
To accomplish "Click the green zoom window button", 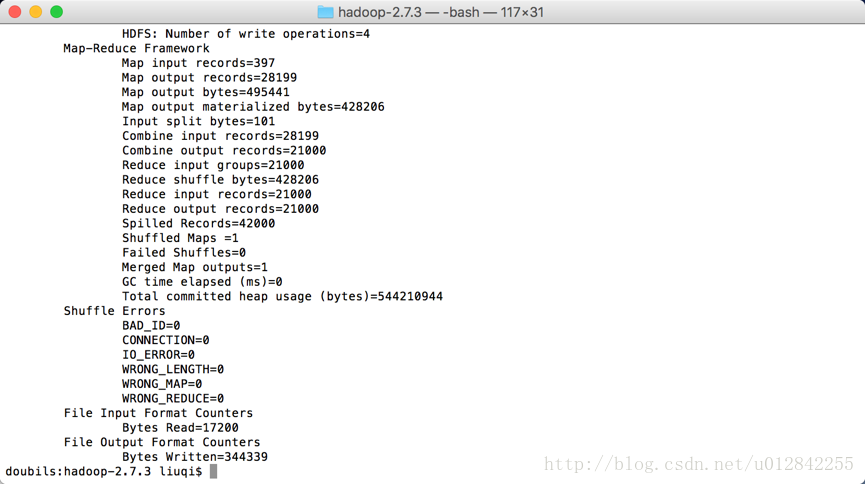I will point(56,12).
